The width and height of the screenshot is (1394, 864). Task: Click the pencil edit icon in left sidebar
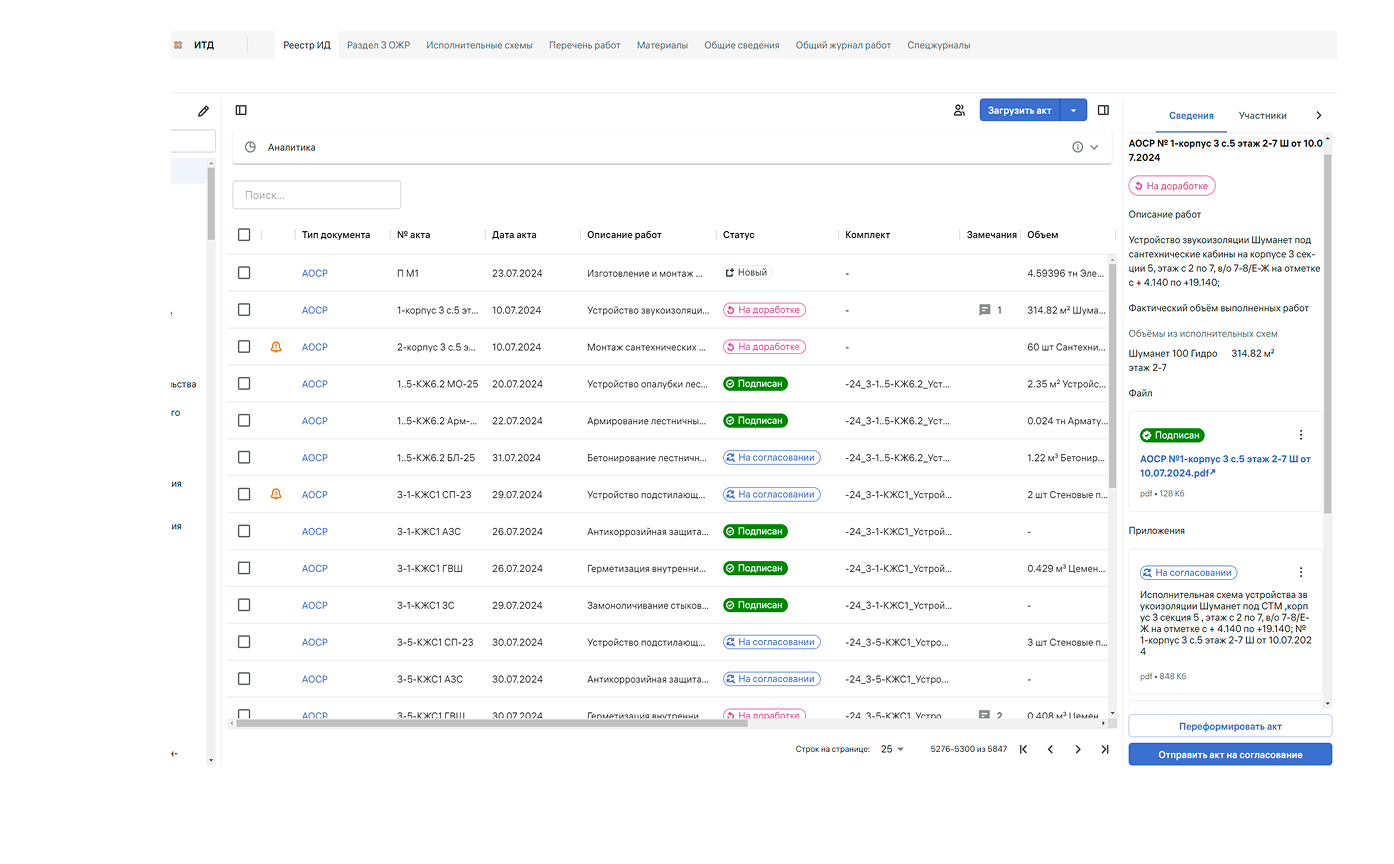point(204,111)
